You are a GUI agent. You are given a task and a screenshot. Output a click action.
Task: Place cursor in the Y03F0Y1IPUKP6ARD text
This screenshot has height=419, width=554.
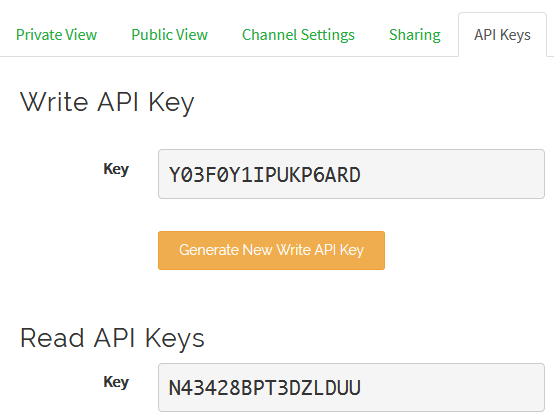tap(265, 175)
